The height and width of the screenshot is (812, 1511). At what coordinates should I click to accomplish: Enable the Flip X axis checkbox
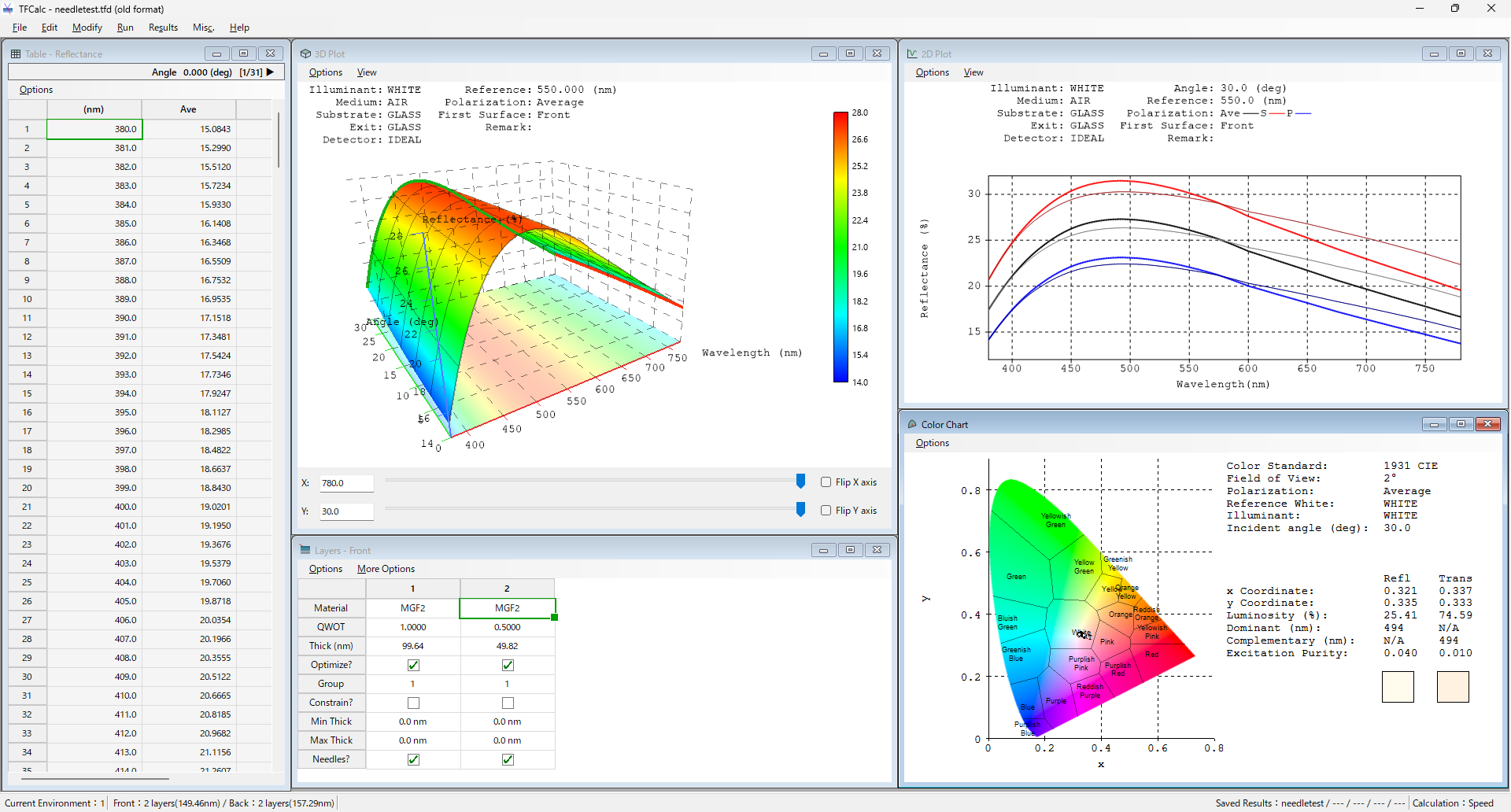[x=826, y=482]
